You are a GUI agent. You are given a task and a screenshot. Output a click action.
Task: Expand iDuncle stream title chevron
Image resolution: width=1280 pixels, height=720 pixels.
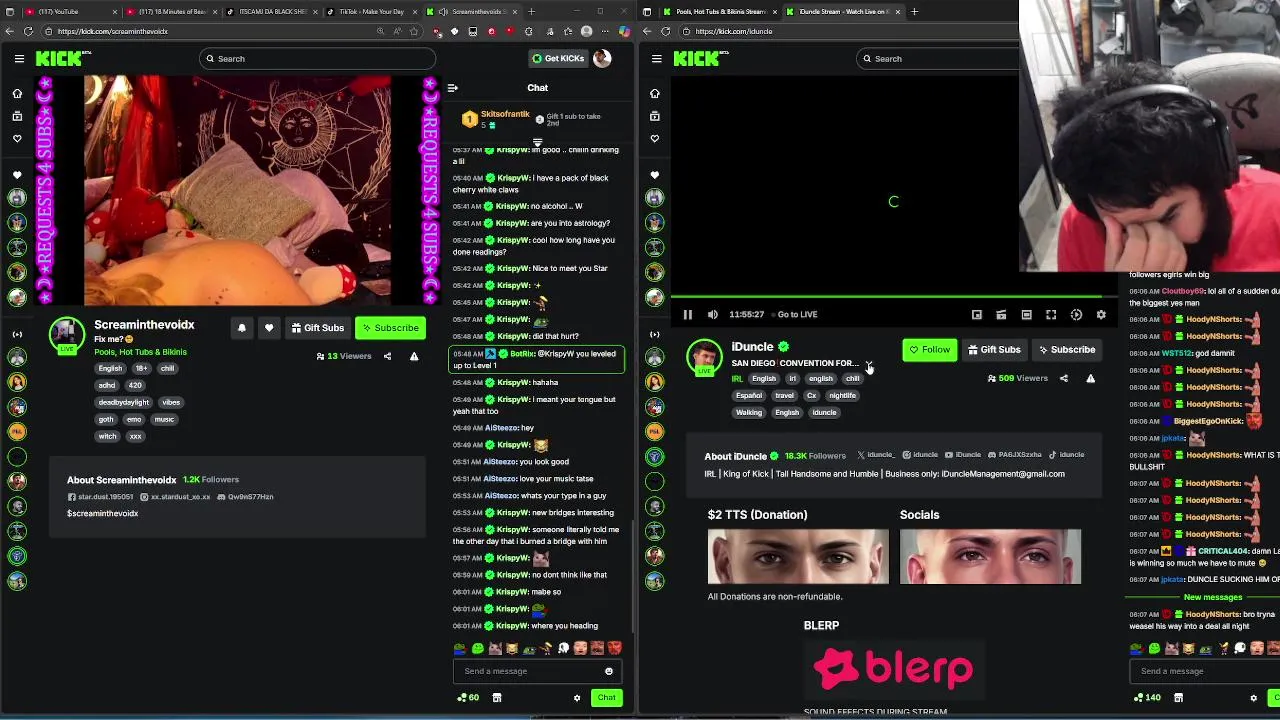point(868,363)
